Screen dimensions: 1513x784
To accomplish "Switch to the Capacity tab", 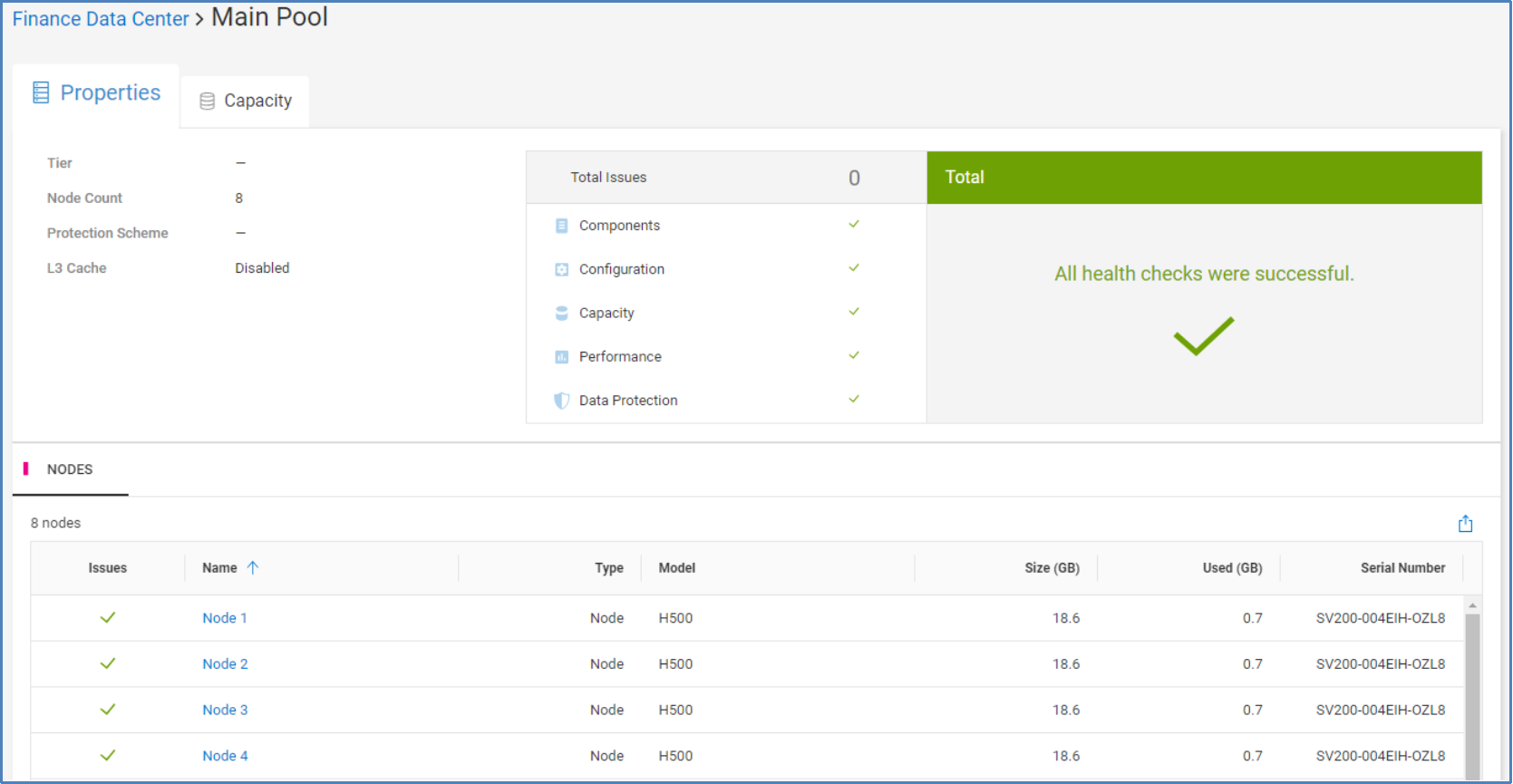I will point(245,101).
